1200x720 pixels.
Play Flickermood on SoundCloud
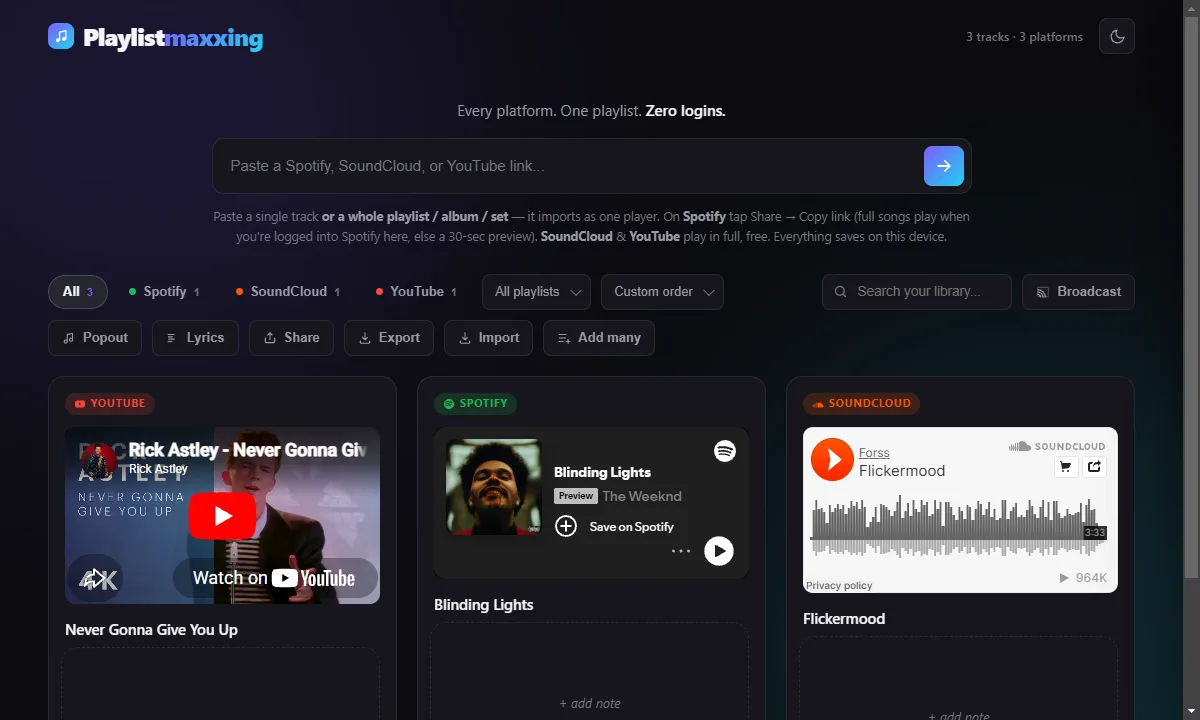click(x=832, y=459)
